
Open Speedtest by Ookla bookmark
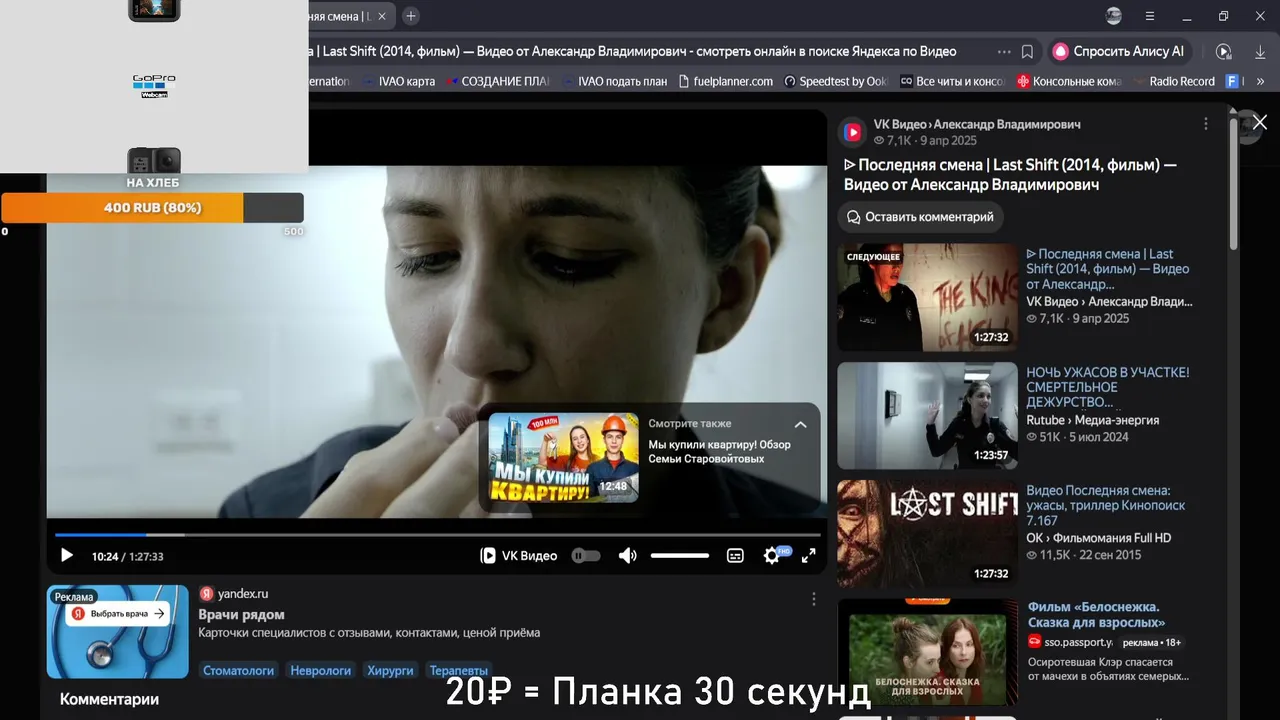click(x=836, y=81)
